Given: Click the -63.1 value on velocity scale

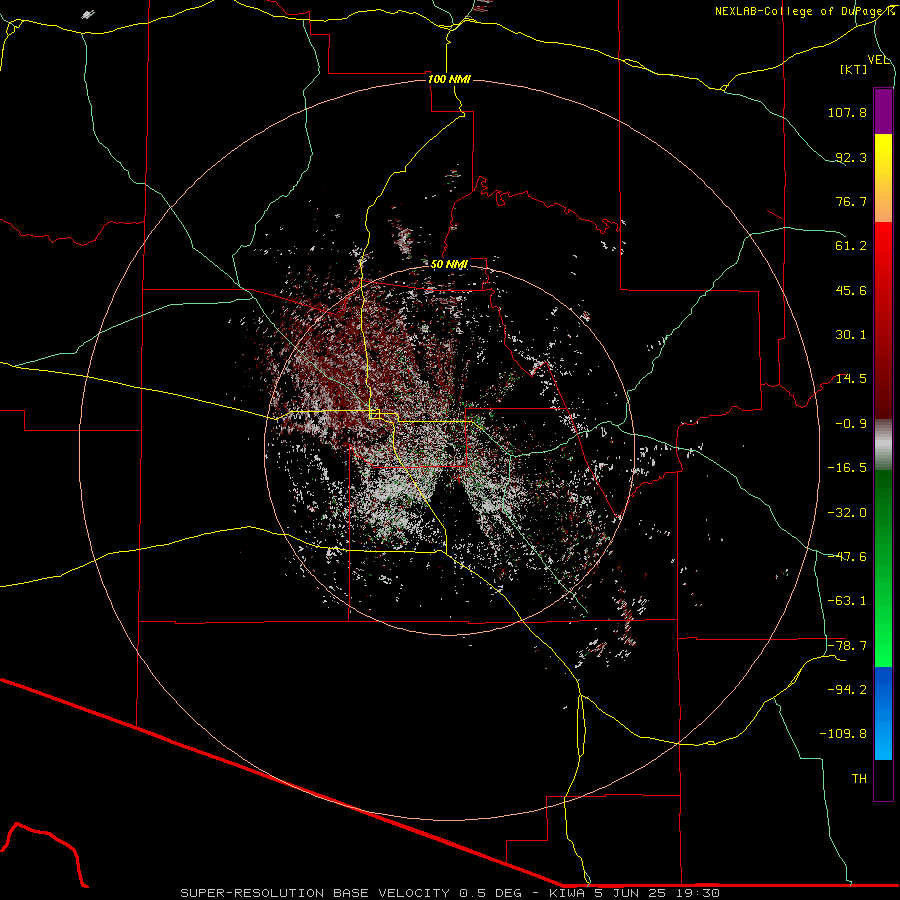Looking at the screenshot, I should pyautogui.click(x=847, y=601).
